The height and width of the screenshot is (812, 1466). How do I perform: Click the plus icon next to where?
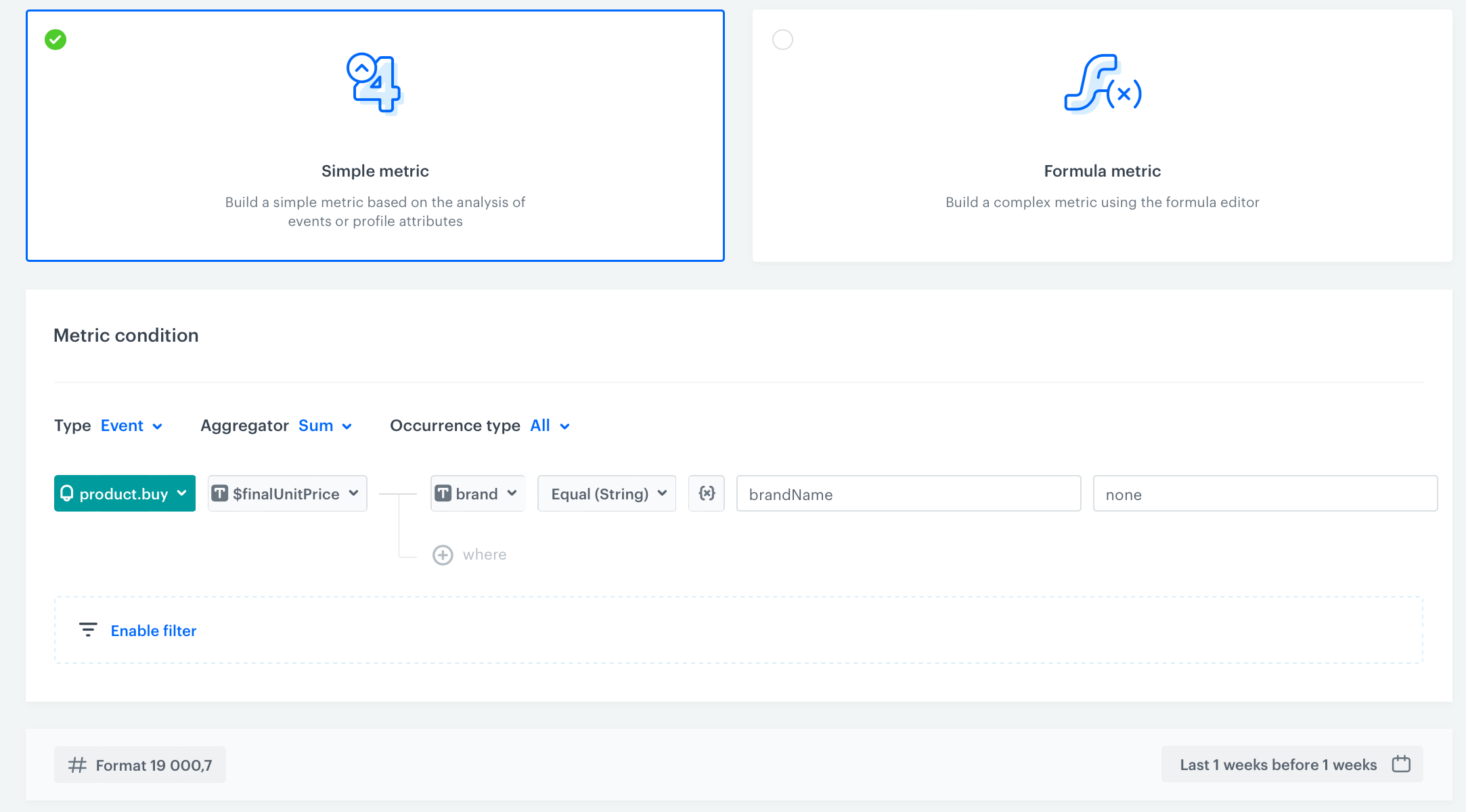(443, 555)
